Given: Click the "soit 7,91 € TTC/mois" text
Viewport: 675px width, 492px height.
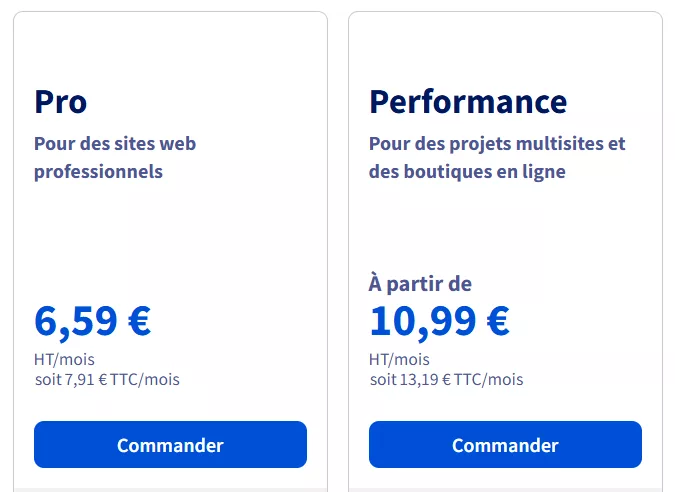Looking at the screenshot, I should 107,379.
